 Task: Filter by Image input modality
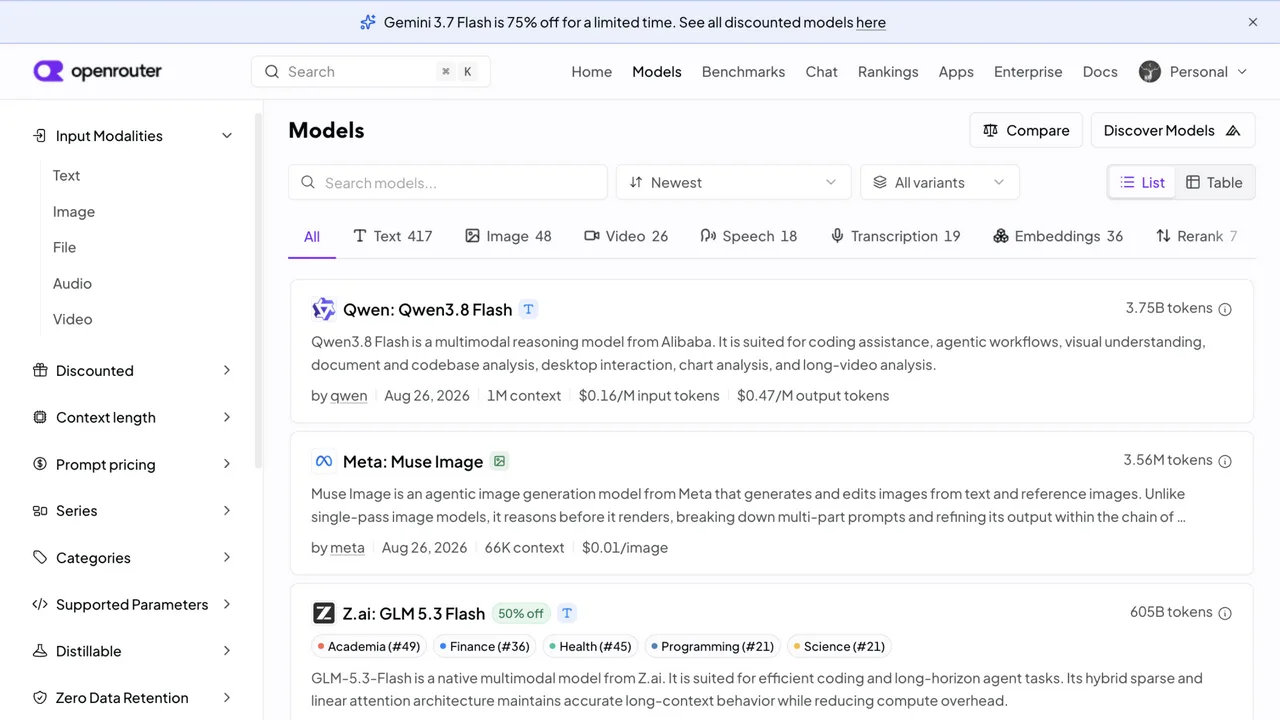tap(74, 212)
